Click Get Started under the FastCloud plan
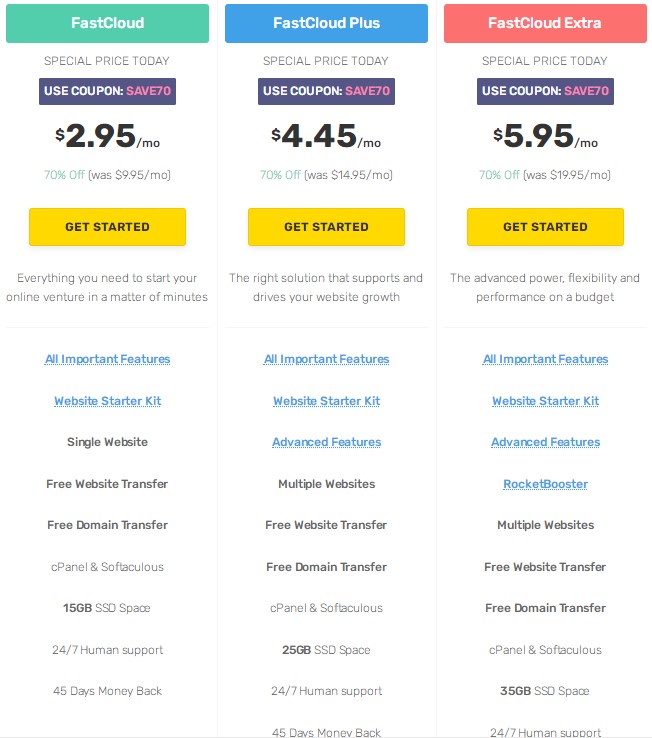Viewport: 652px width, 738px height. click(x=107, y=227)
